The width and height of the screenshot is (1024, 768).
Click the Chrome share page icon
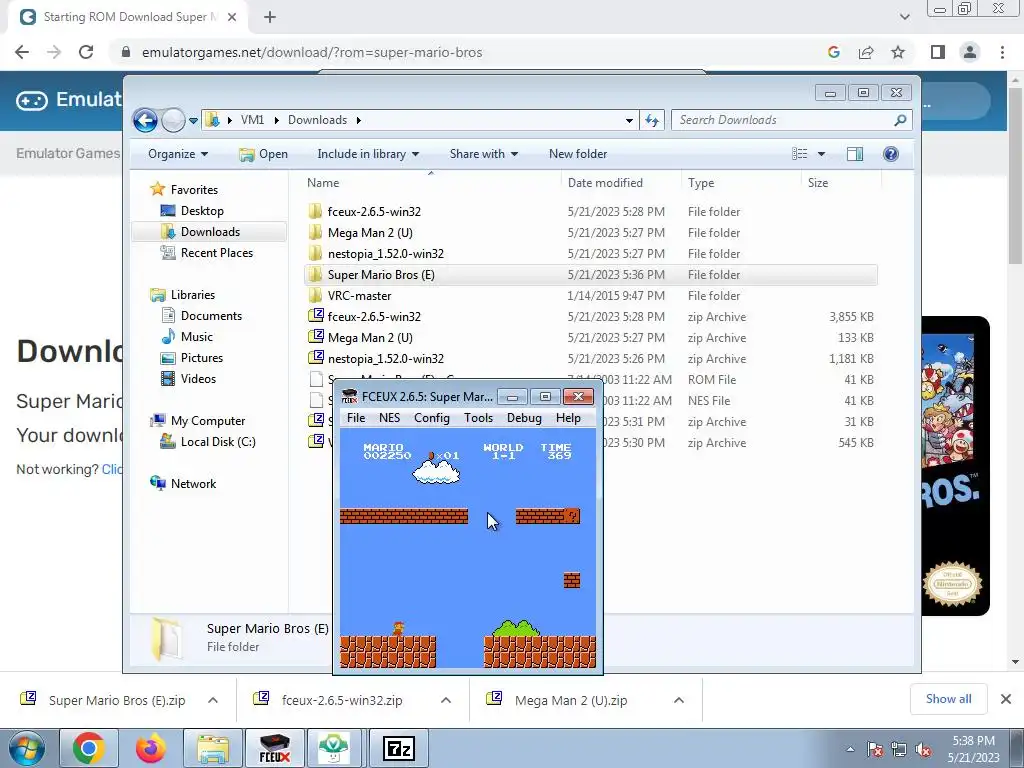(x=866, y=52)
